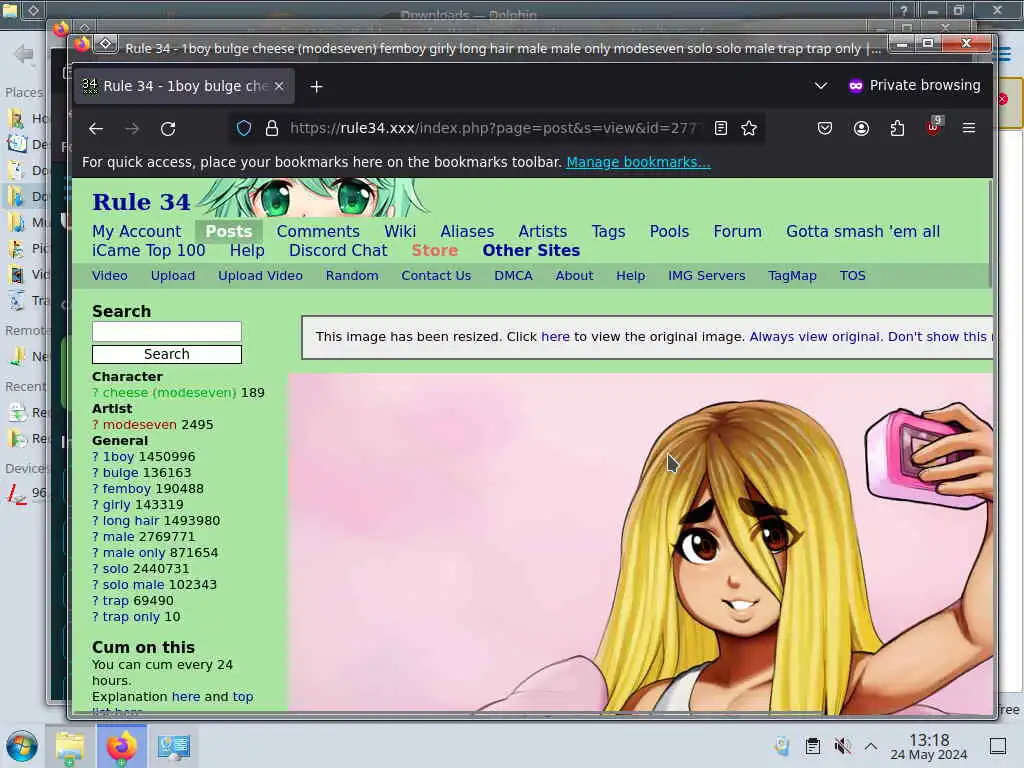Viewport: 1024px width, 768px height.
Task: Open the Comments section
Action: [x=318, y=231]
